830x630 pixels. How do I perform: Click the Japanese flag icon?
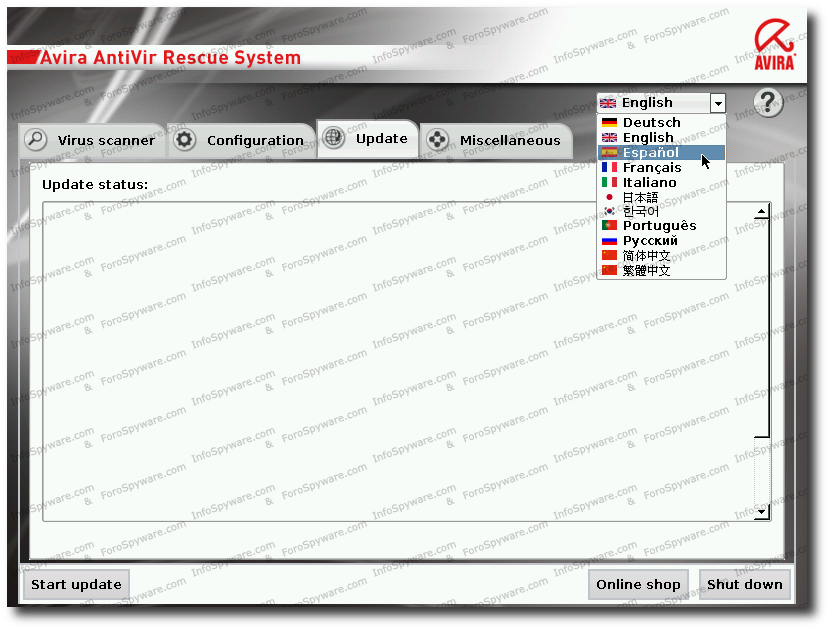(x=609, y=197)
